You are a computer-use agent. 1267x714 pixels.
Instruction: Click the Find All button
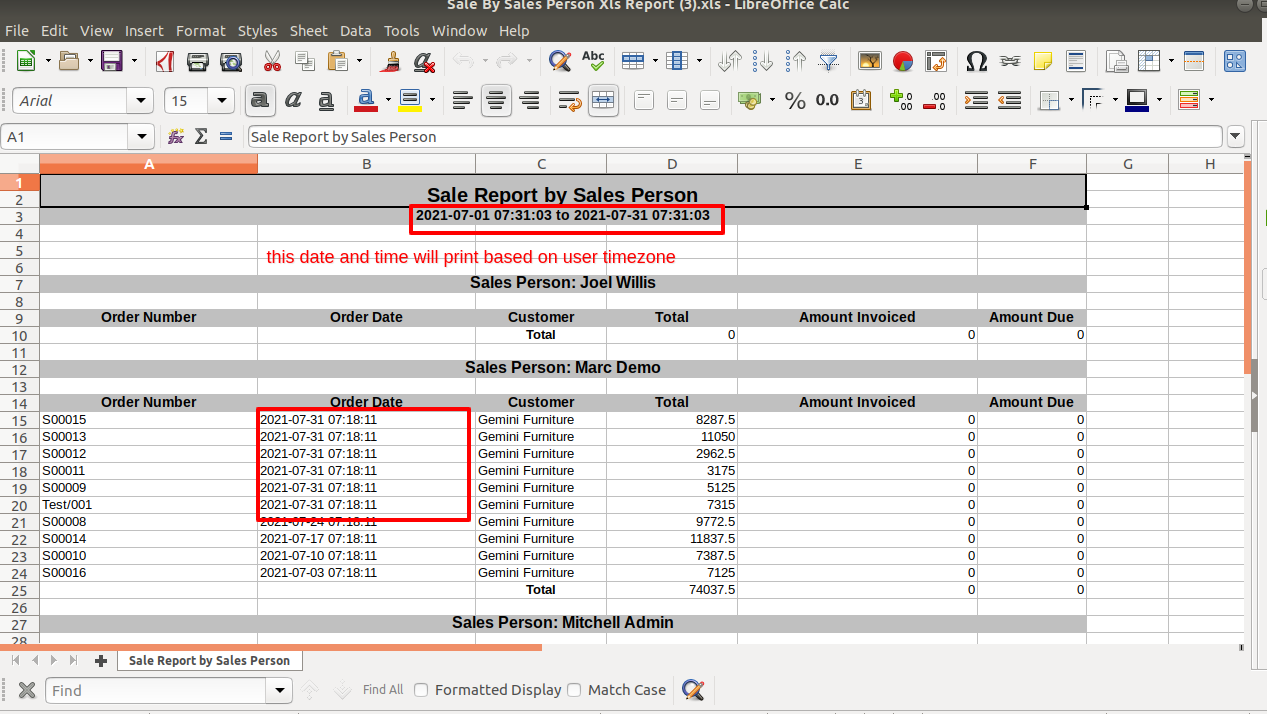coord(383,690)
